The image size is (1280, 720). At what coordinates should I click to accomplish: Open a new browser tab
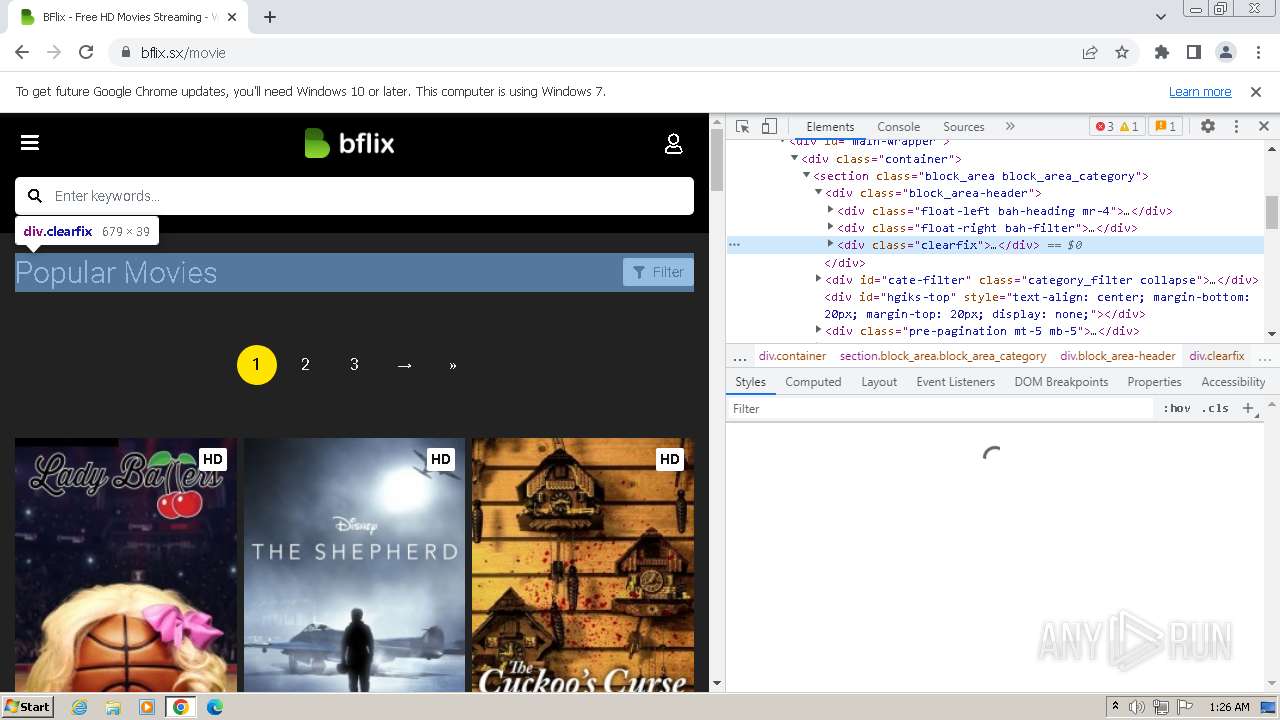tap(270, 17)
